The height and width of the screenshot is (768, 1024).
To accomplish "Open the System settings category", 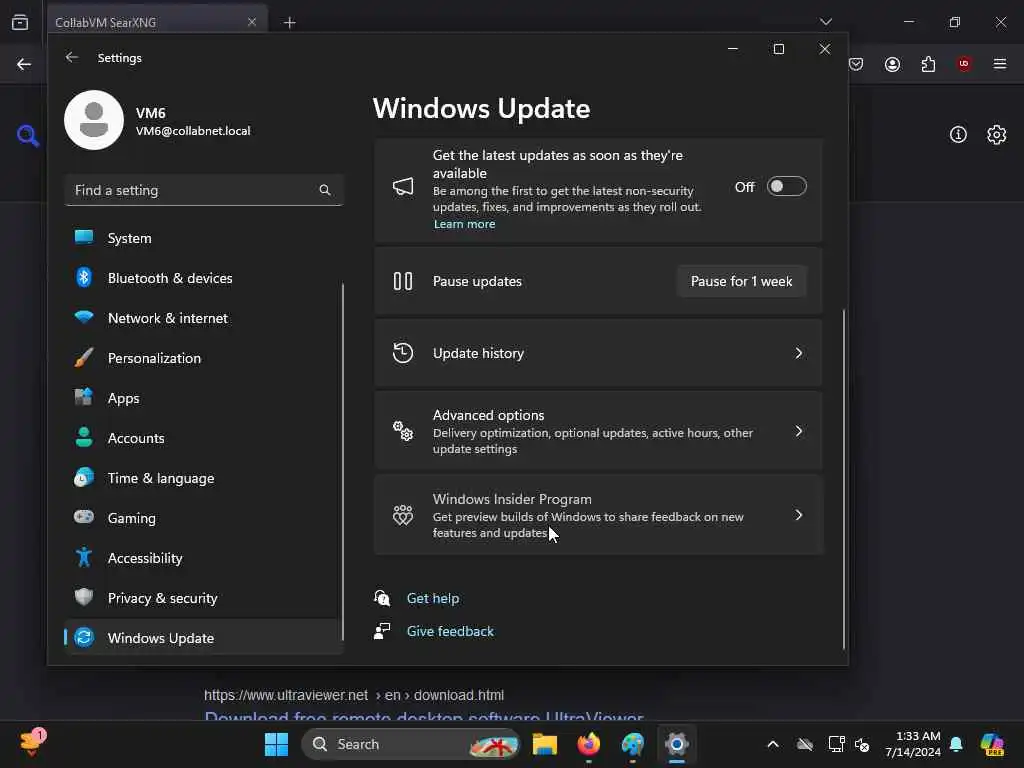I will click(x=202, y=238).
